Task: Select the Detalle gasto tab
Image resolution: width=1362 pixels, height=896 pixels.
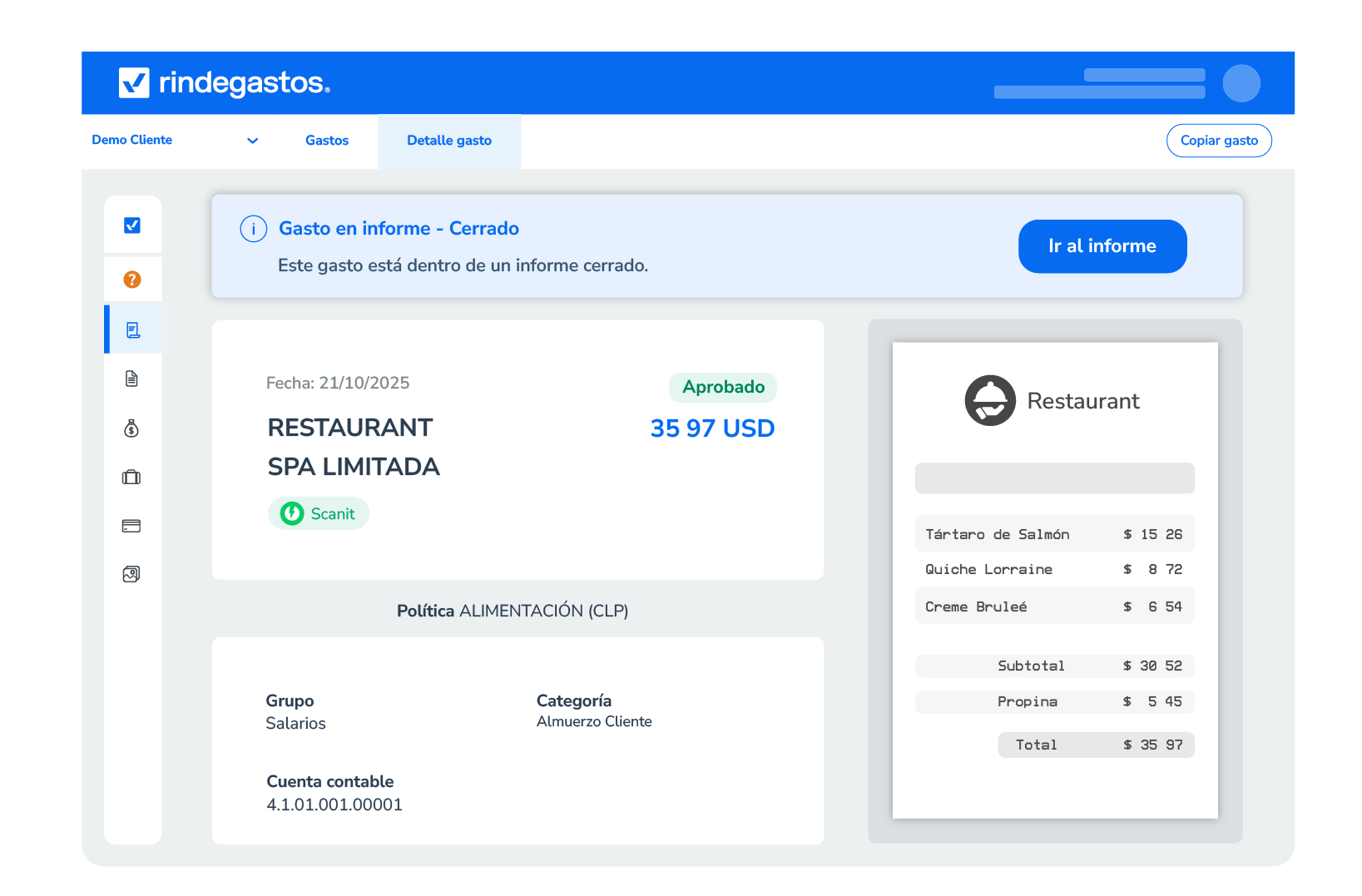Action: coord(449,141)
